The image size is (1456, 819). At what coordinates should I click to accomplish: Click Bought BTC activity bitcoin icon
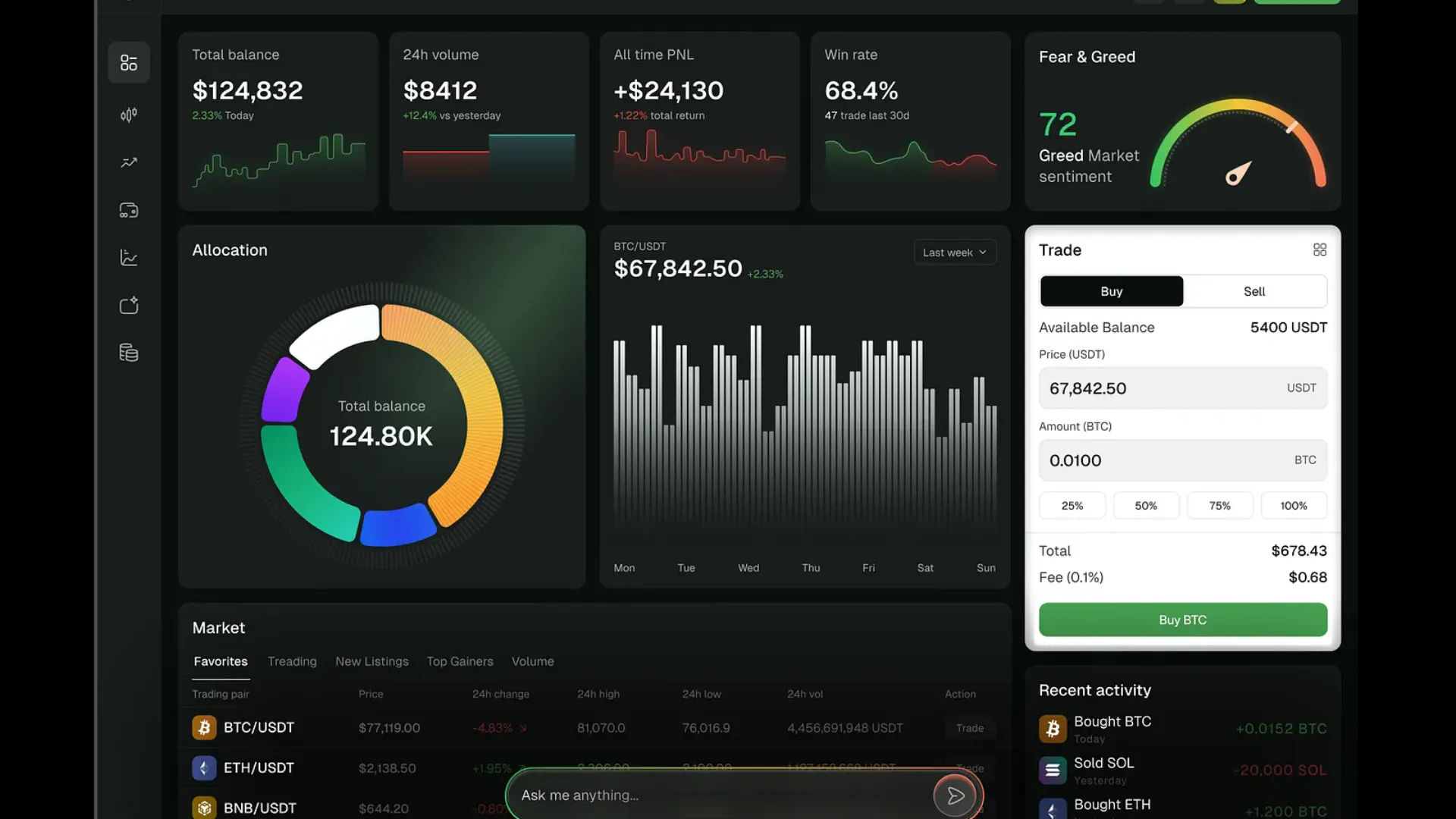click(x=1053, y=729)
